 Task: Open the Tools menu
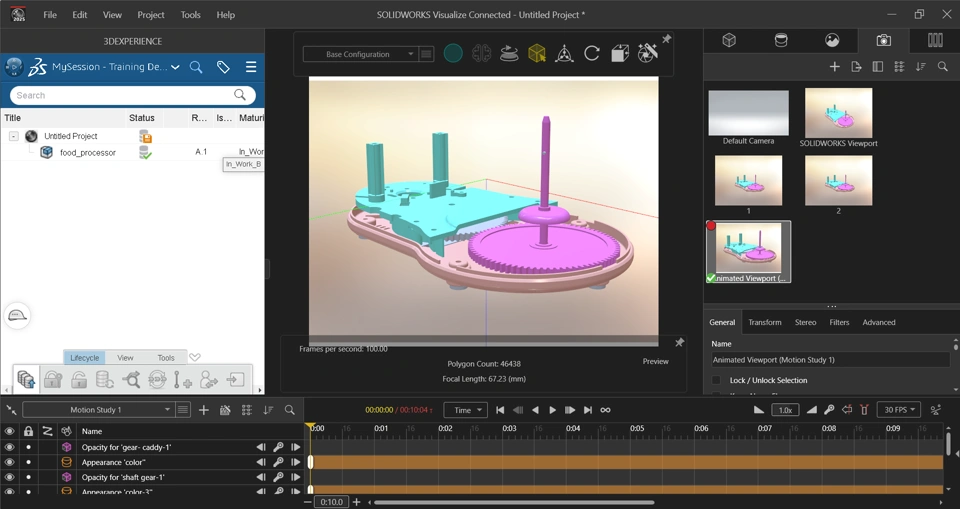(190, 15)
